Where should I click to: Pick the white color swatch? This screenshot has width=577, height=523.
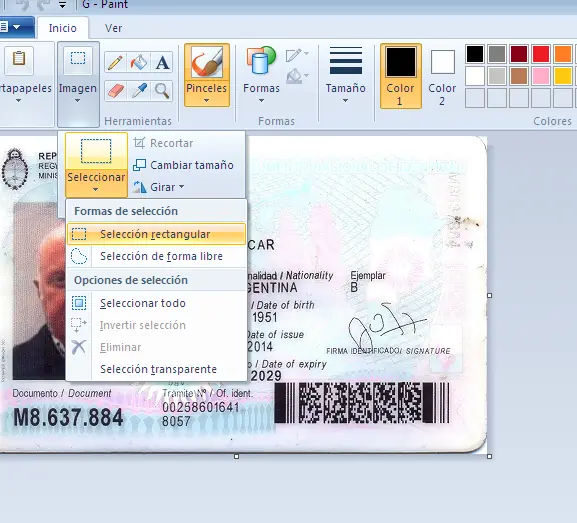coord(475,76)
